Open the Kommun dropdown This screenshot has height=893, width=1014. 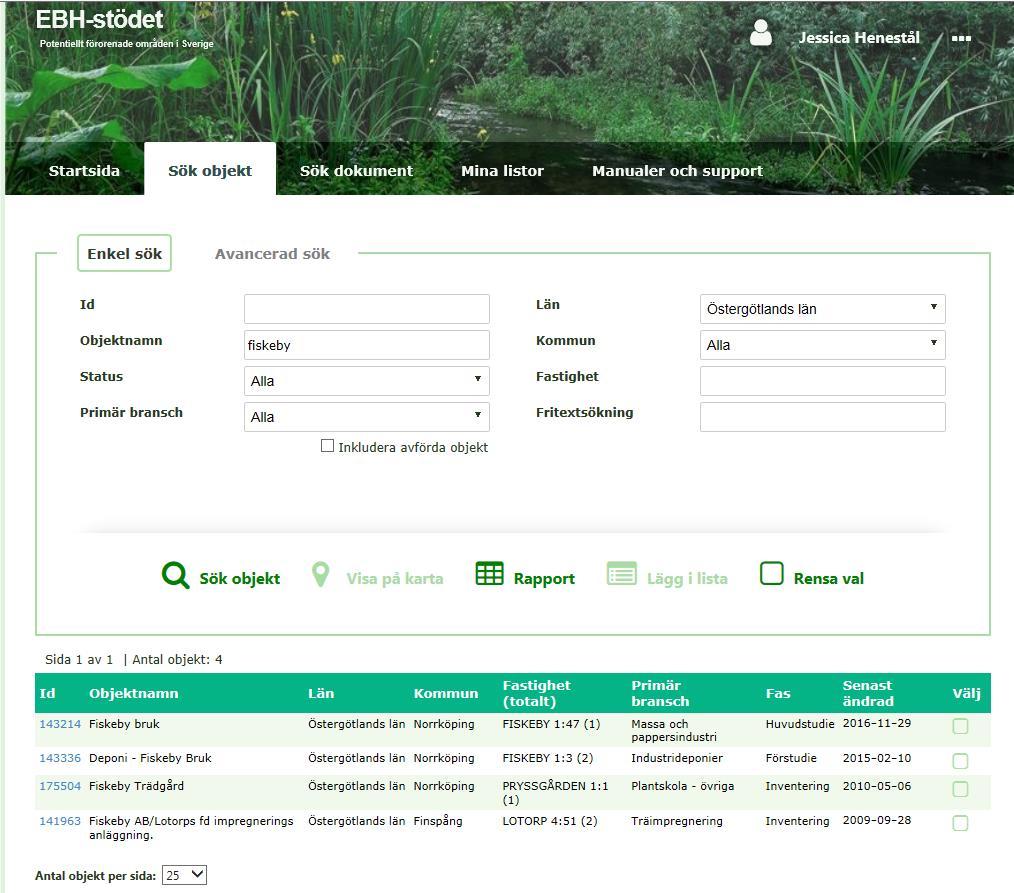[823, 345]
